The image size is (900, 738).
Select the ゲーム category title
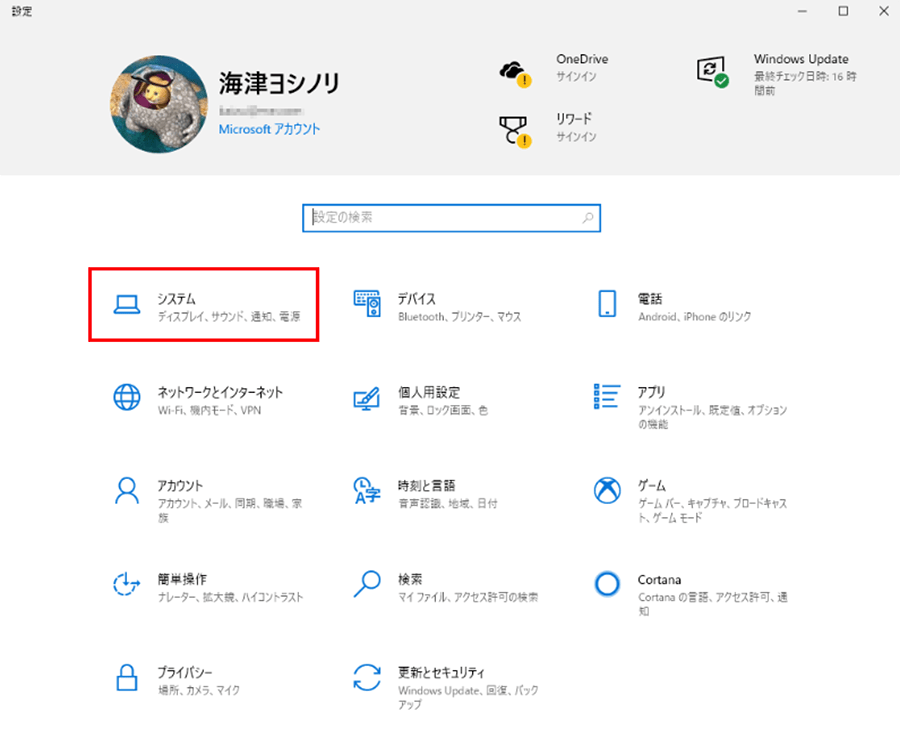click(x=652, y=486)
